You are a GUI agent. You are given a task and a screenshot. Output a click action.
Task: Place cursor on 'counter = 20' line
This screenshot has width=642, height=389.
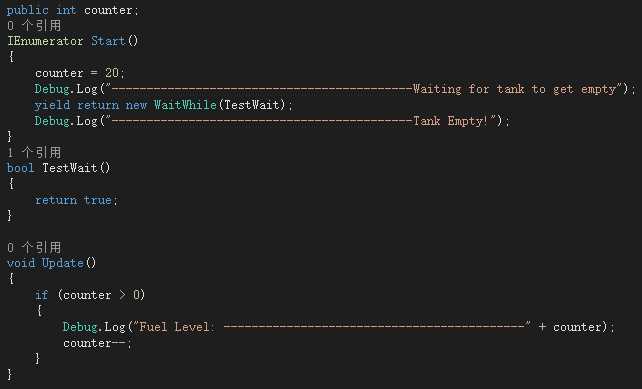point(80,73)
